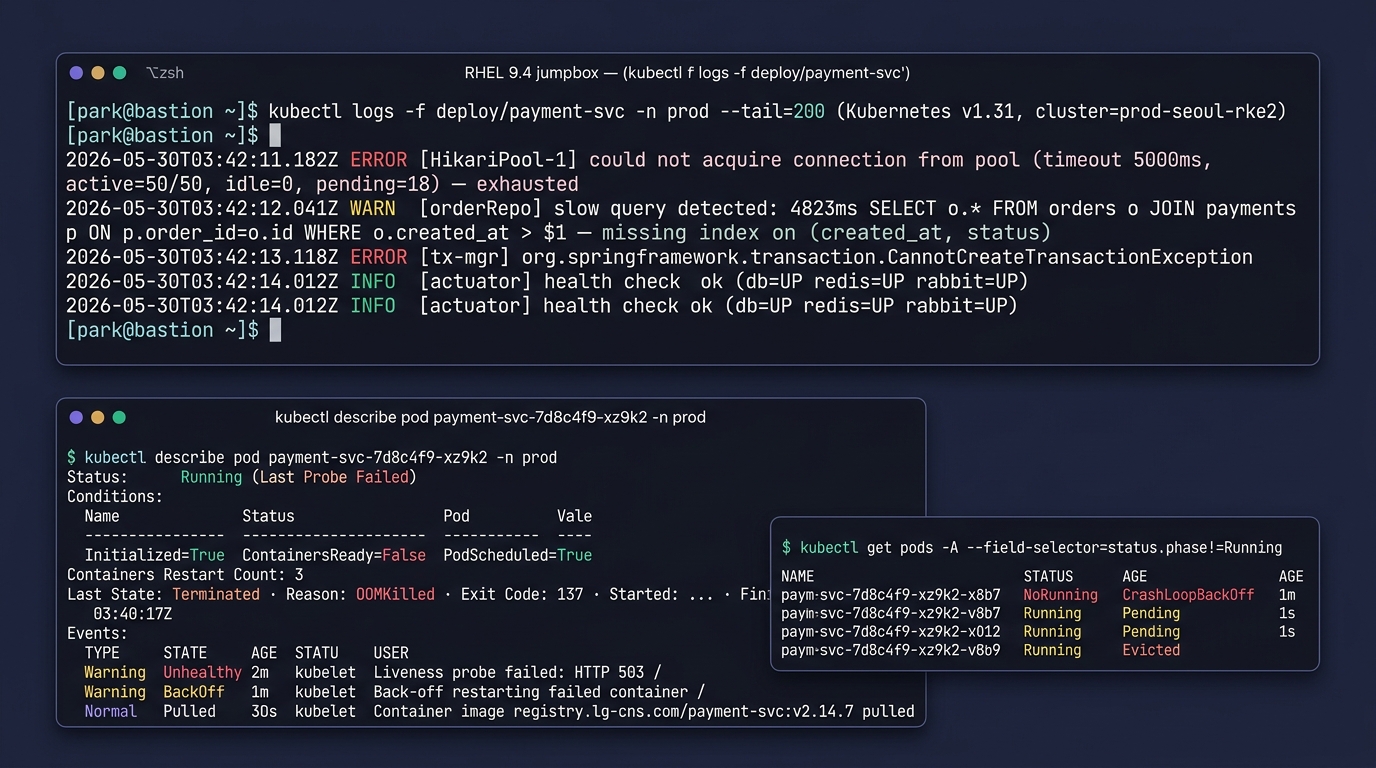Select the missing index on (created_at, status) text

(x=826, y=233)
